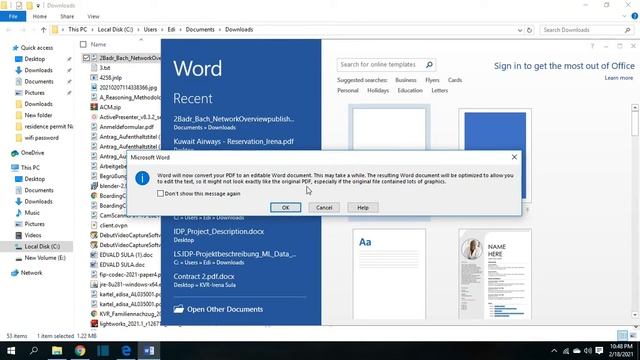Open Other Documents in Word
Screen dimensions: 640x360
coord(218,309)
